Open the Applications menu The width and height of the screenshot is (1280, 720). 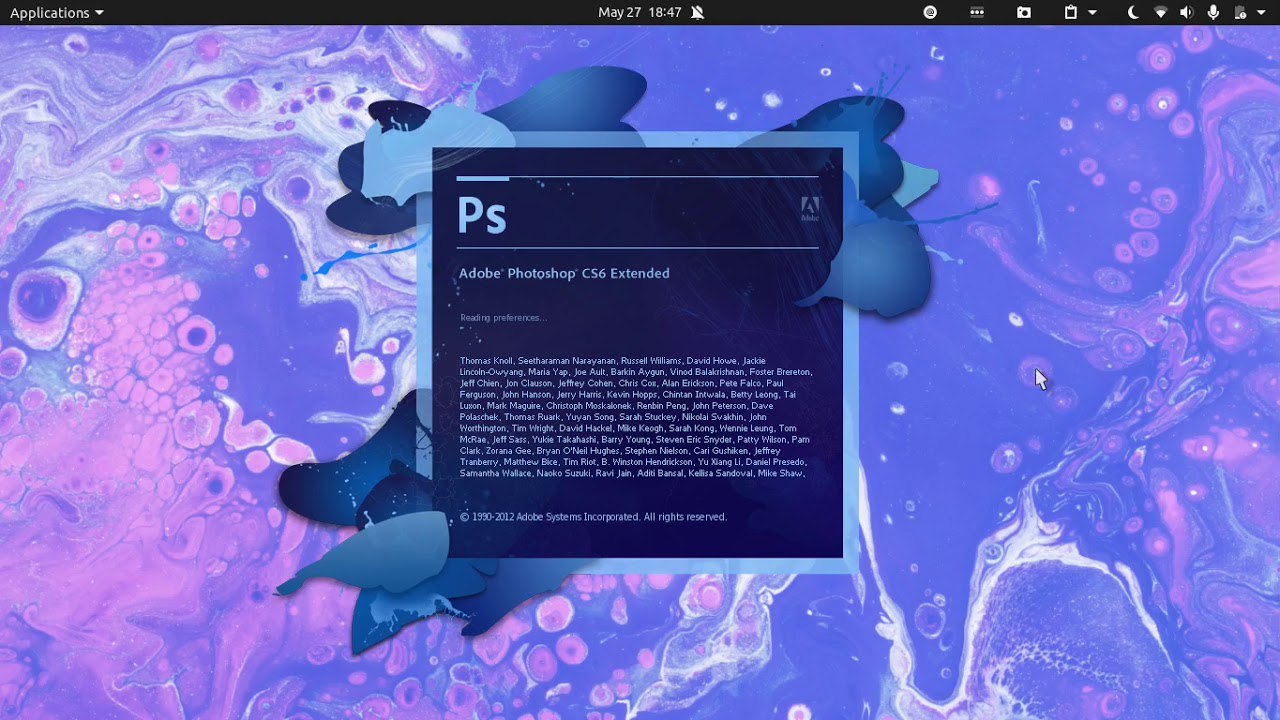[56, 12]
